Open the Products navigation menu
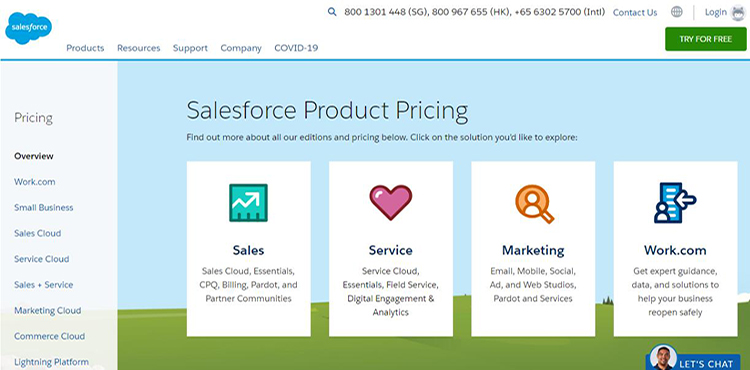Screen dimensions: 750x370 85,48
